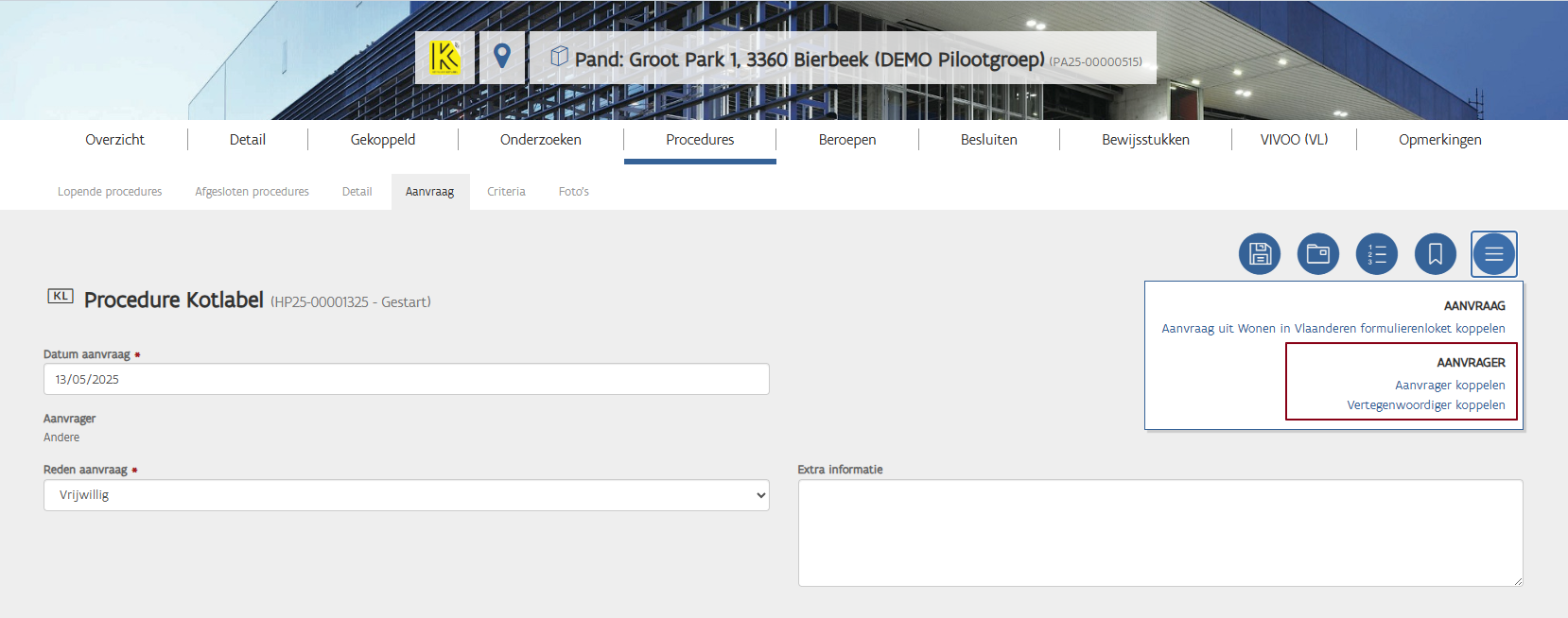The image size is (1568, 618).
Task: Open the Overzicht tab
Action: (114, 140)
